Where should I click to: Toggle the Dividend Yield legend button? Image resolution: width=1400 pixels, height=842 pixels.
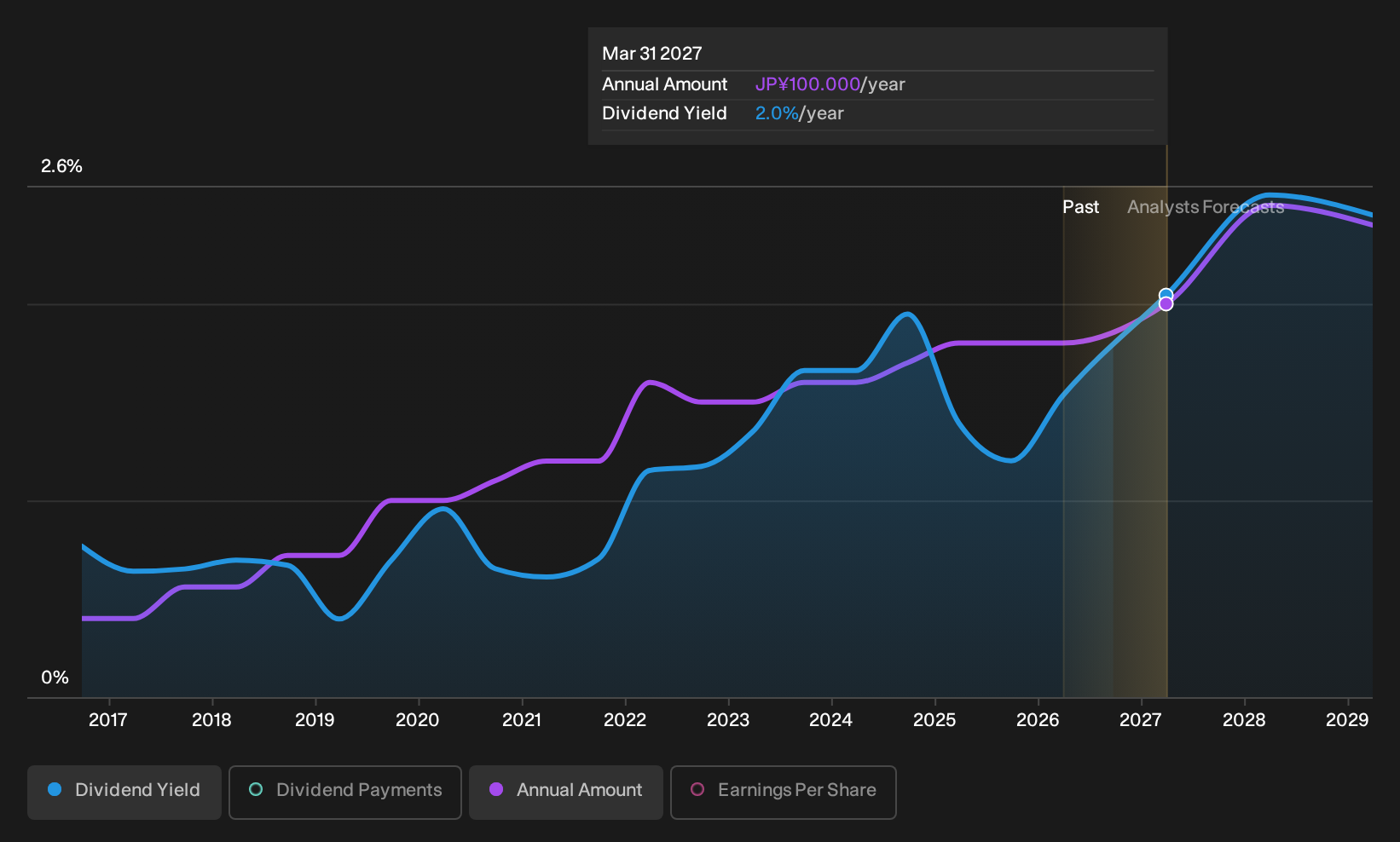click(x=124, y=792)
